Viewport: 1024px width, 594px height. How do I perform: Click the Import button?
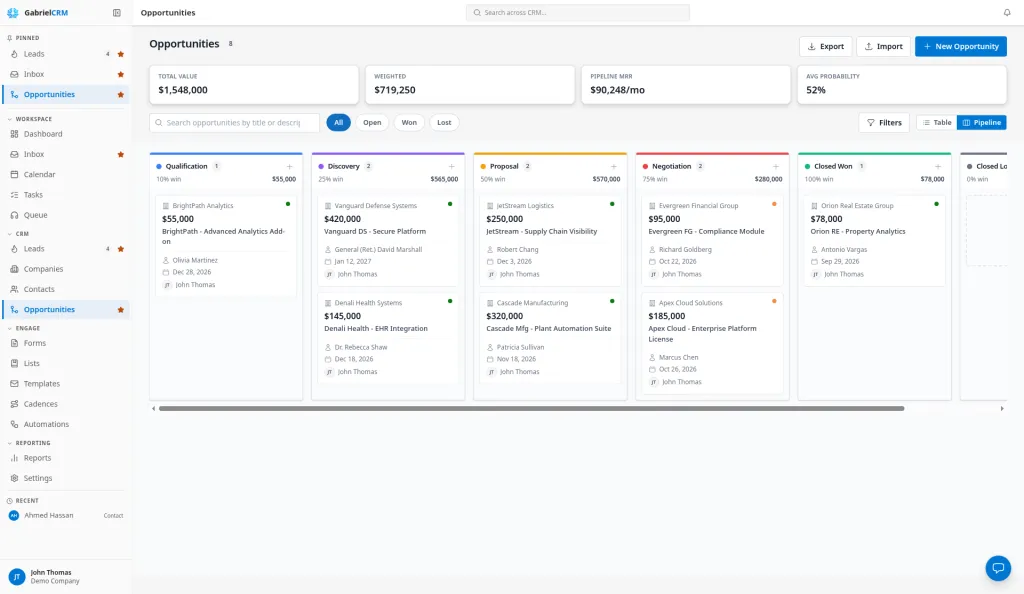pos(883,46)
